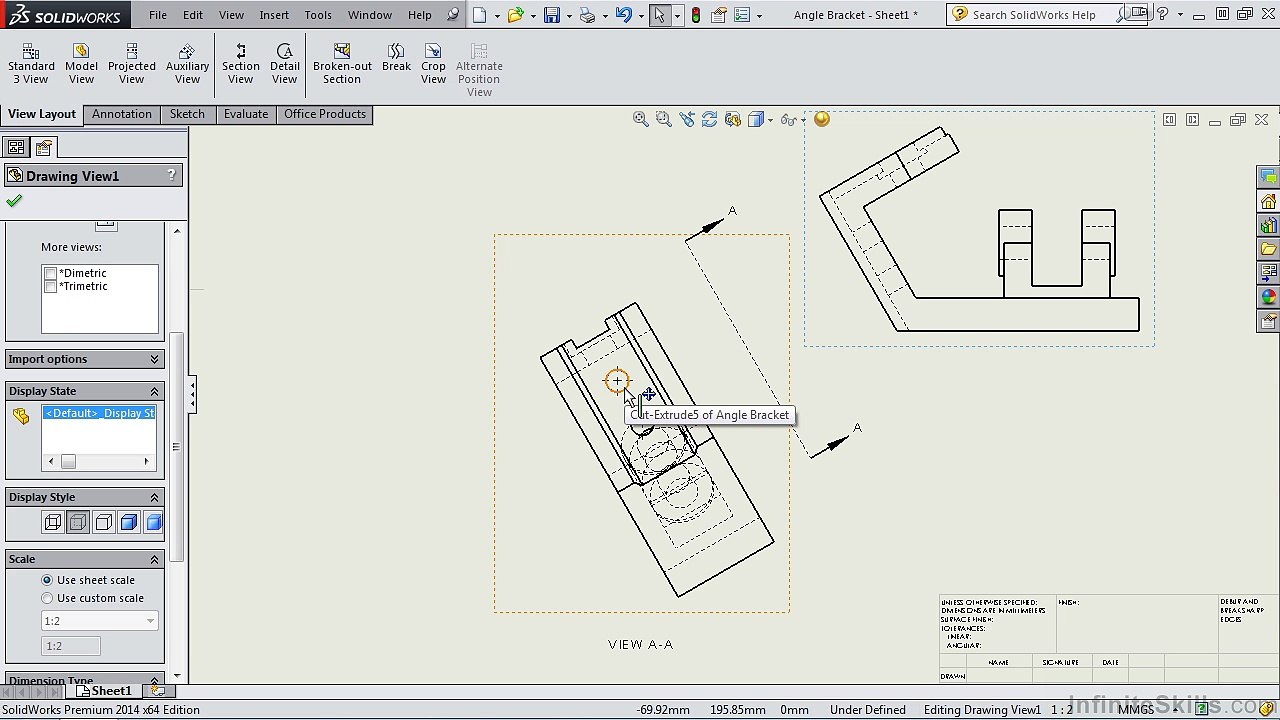Image resolution: width=1280 pixels, height=720 pixels.
Task: Start the Section View tool
Action: [240, 64]
